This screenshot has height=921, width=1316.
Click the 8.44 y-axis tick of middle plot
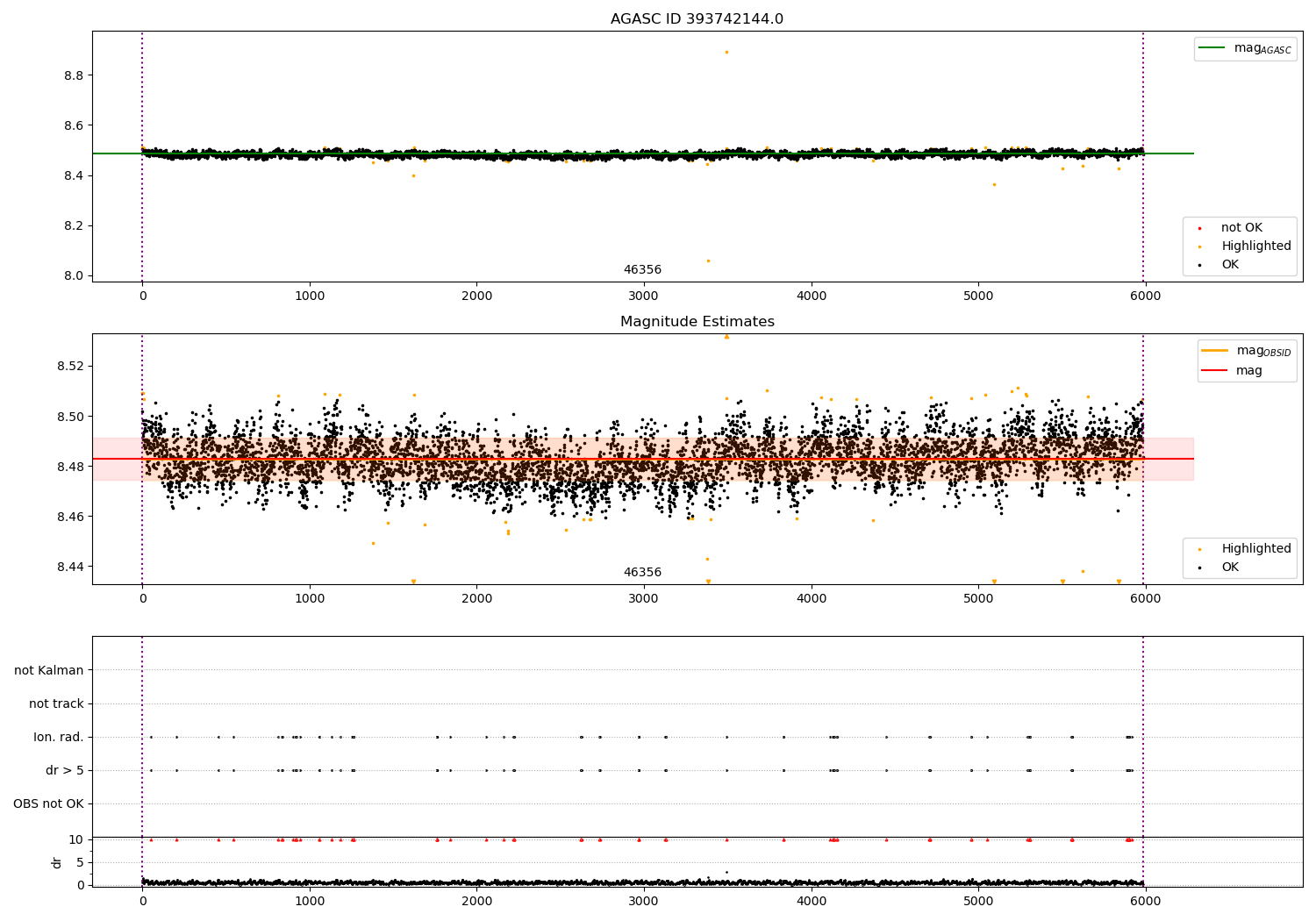point(70,567)
